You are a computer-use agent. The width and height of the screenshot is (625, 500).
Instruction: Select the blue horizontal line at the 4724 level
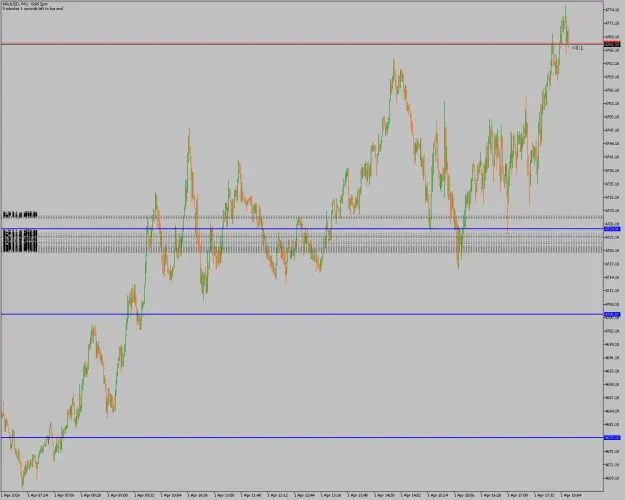pos(302,229)
